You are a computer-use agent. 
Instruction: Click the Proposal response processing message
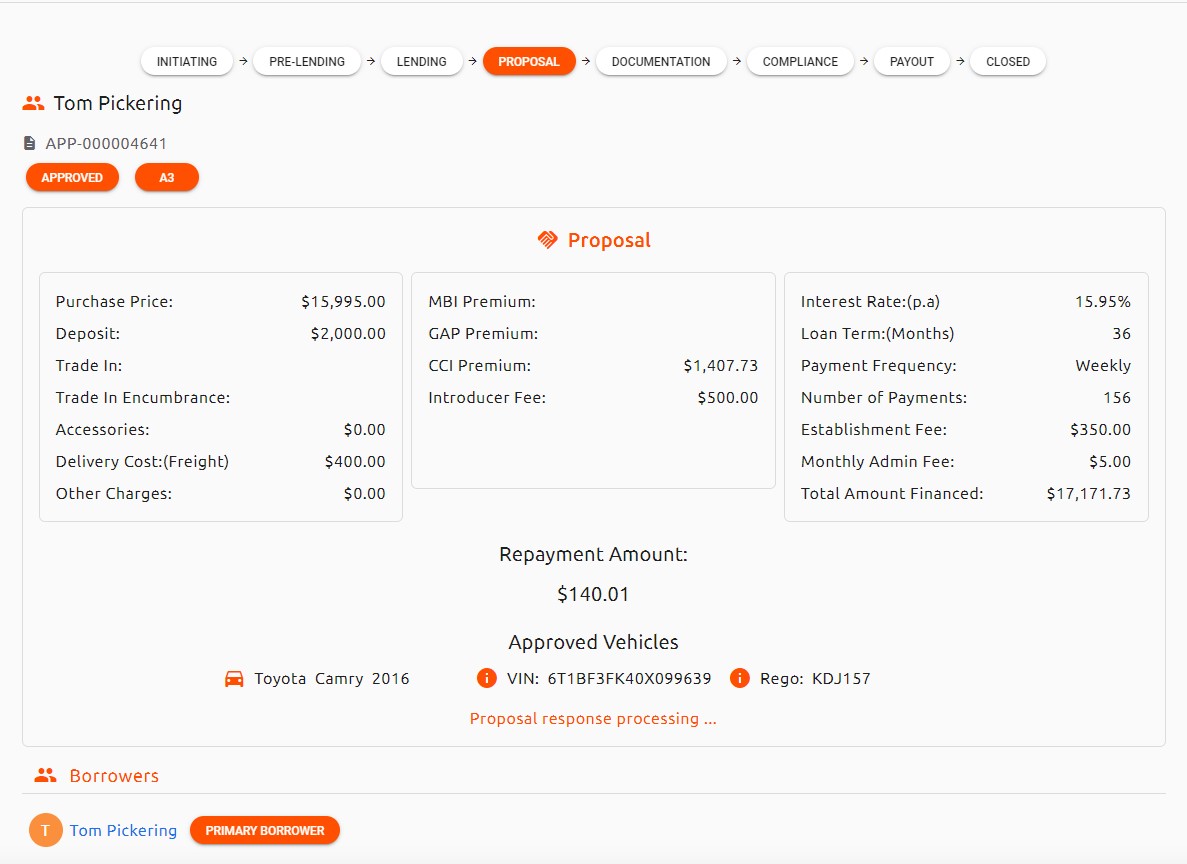point(593,718)
